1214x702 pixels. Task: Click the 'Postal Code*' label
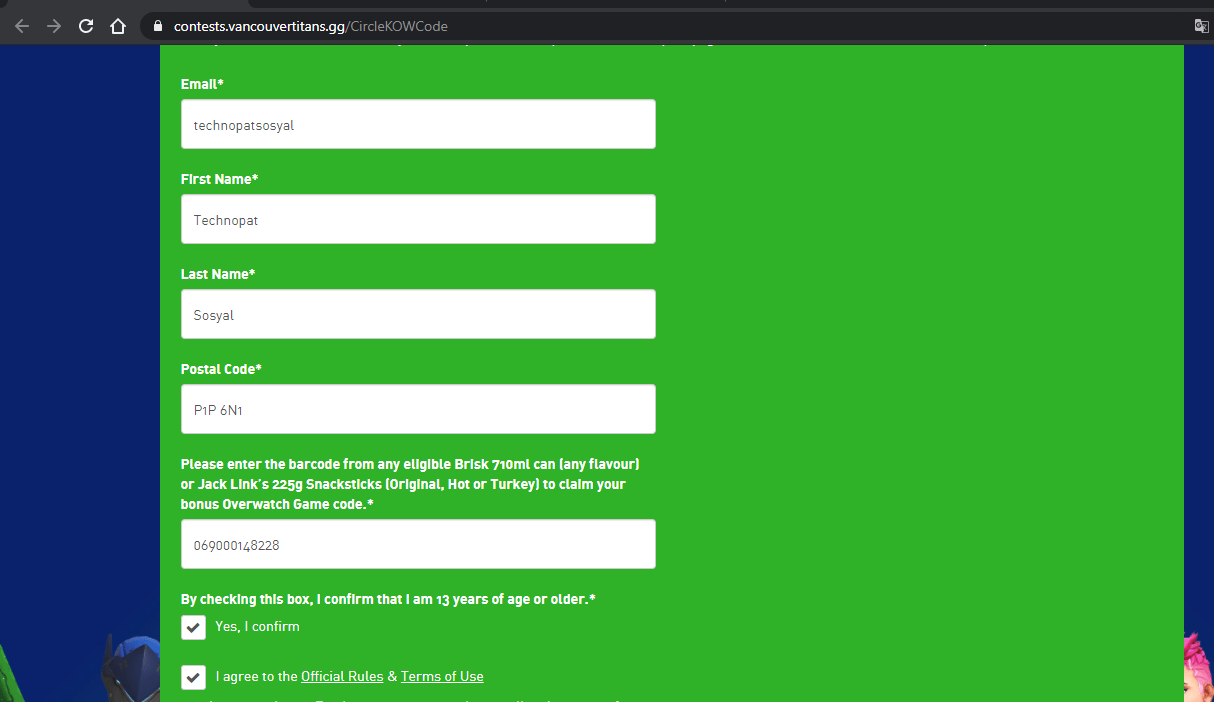(x=221, y=369)
